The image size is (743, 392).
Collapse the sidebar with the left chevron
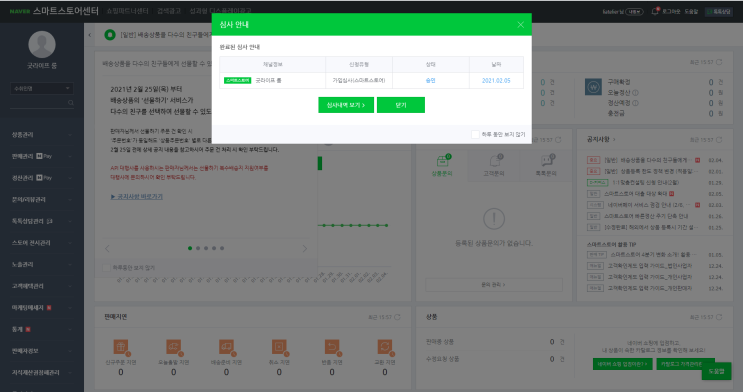tap(90, 35)
